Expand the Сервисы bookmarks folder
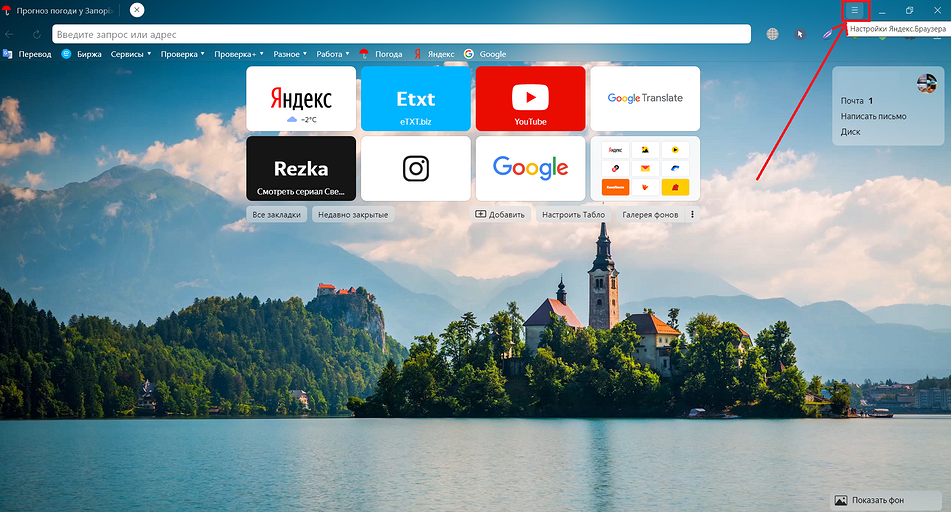This screenshot has height=512, width=951. pyautogui.click(x=131, y=54)
